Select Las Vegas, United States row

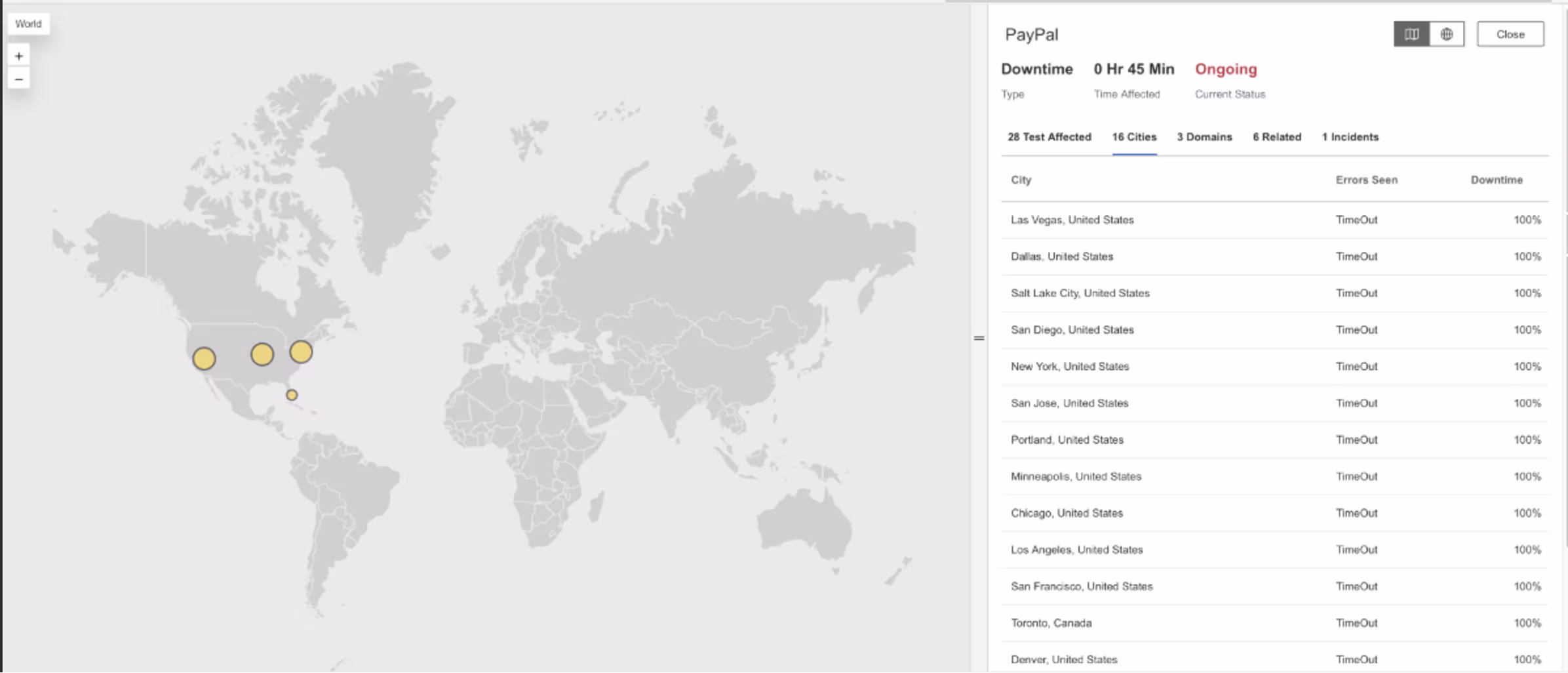pos(1275,220)
